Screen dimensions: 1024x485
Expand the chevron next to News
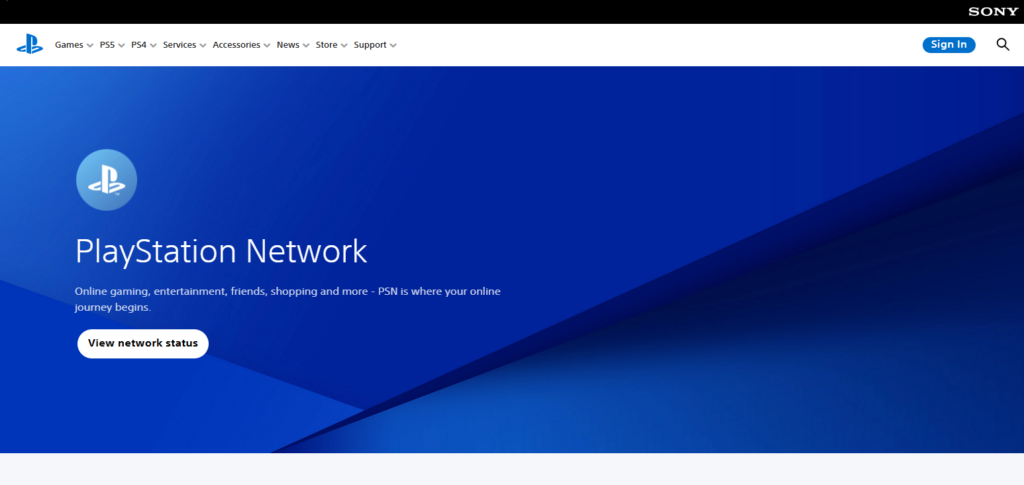coord(306,46)
